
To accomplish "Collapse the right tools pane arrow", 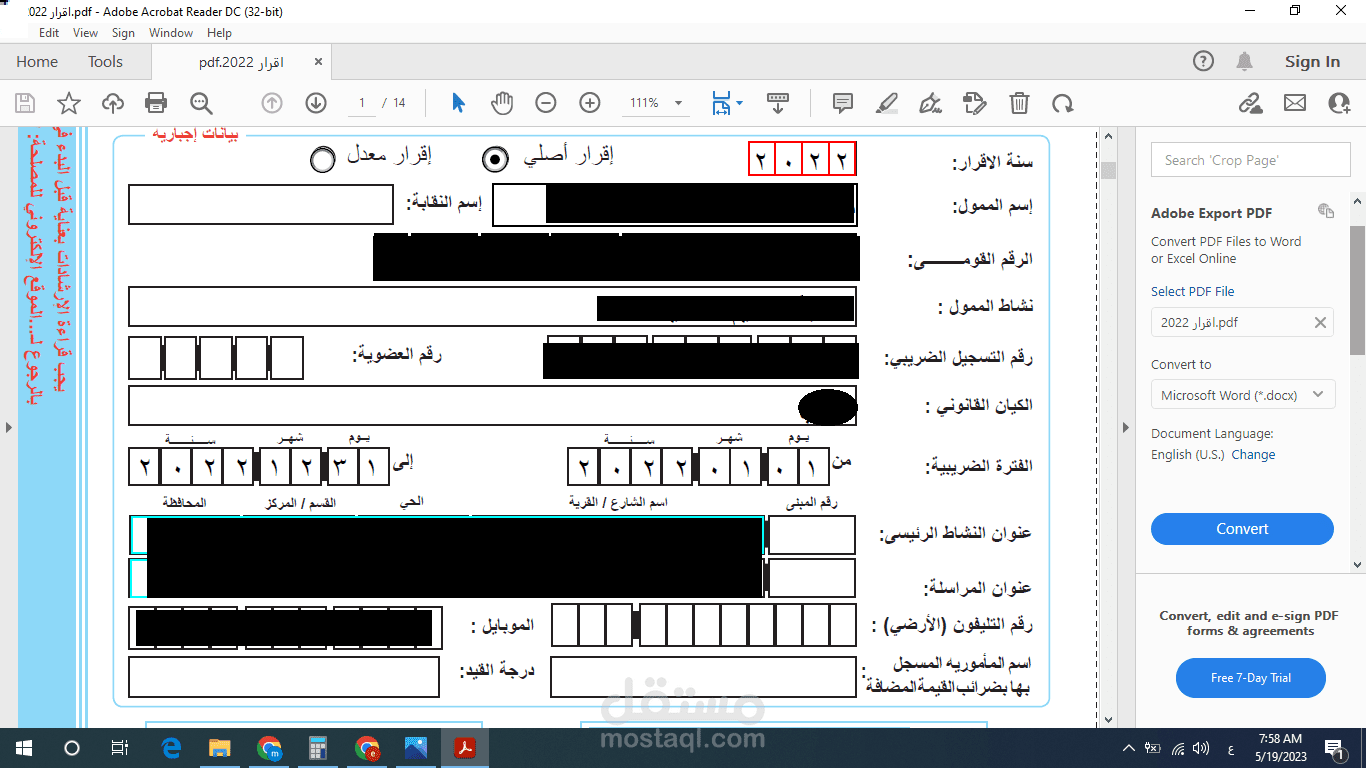I will (1125, 427).
